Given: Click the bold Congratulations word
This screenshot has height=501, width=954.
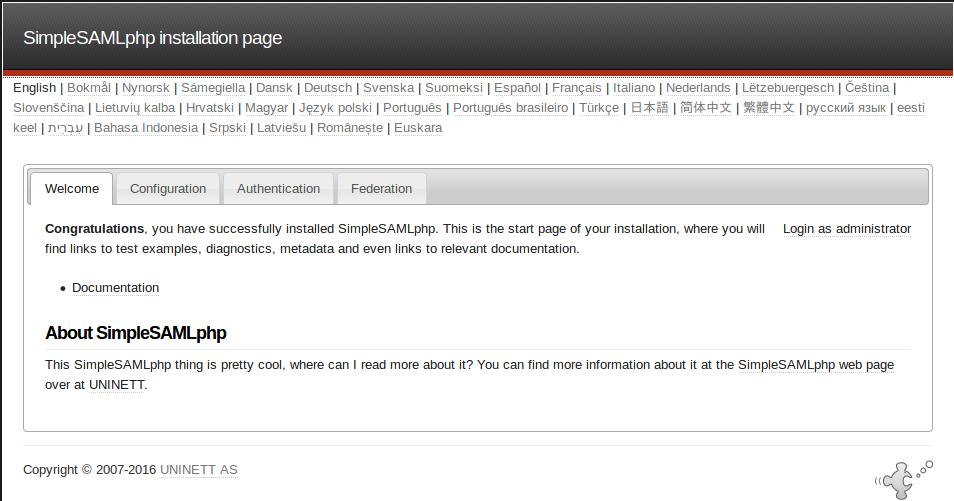Looking at the screenshot, I should pyautogui.click(x=94, y=229).
